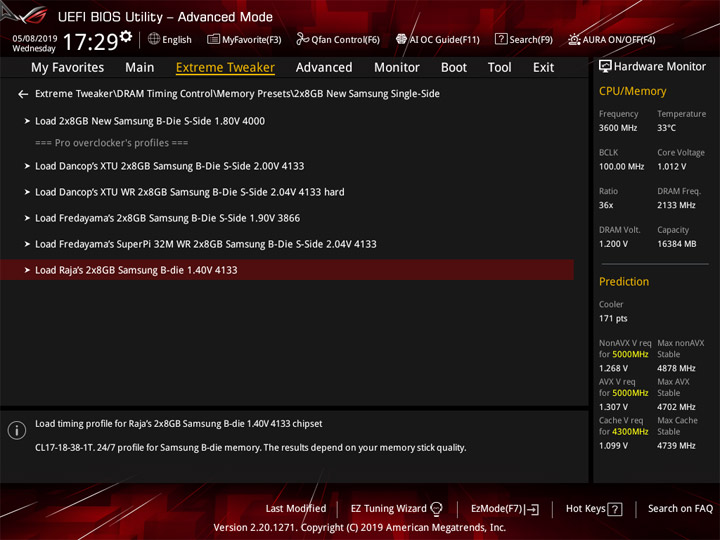Click the settings gear next to the clock
720x540 pixels.
[125, 36]
